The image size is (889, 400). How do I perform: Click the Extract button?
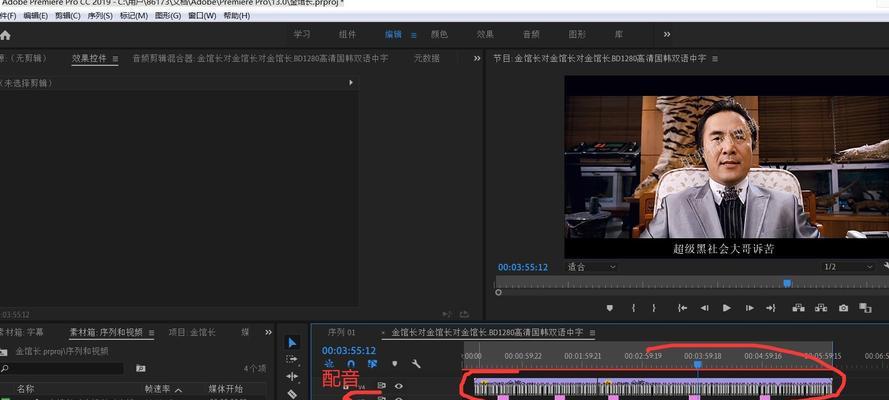click(x=820, y=308)
